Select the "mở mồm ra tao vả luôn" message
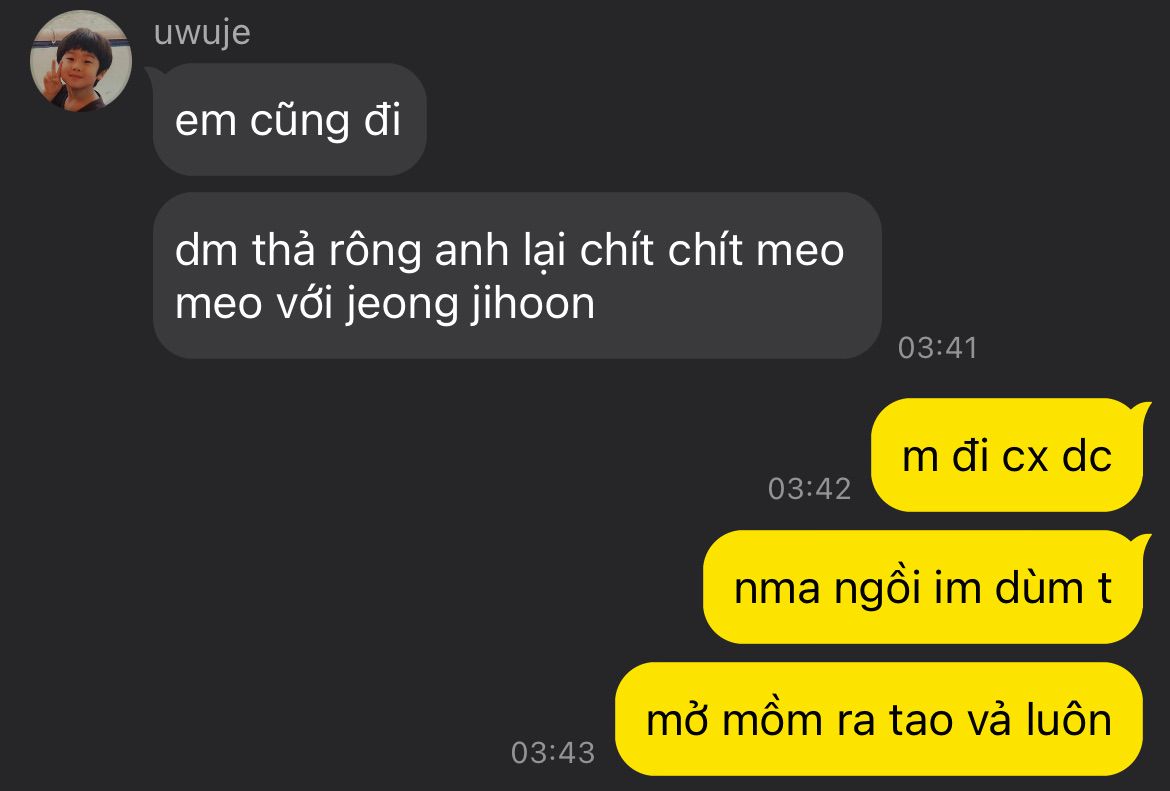 click(x=879, y=719)
